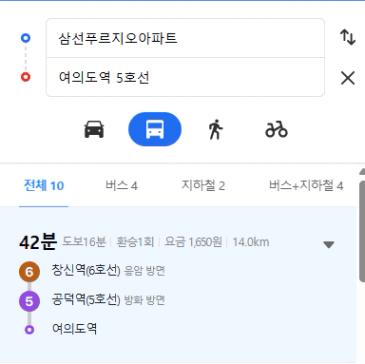Edit the 삼선푸르지오아파트 start field
The image size is (365, 364).
185,38
